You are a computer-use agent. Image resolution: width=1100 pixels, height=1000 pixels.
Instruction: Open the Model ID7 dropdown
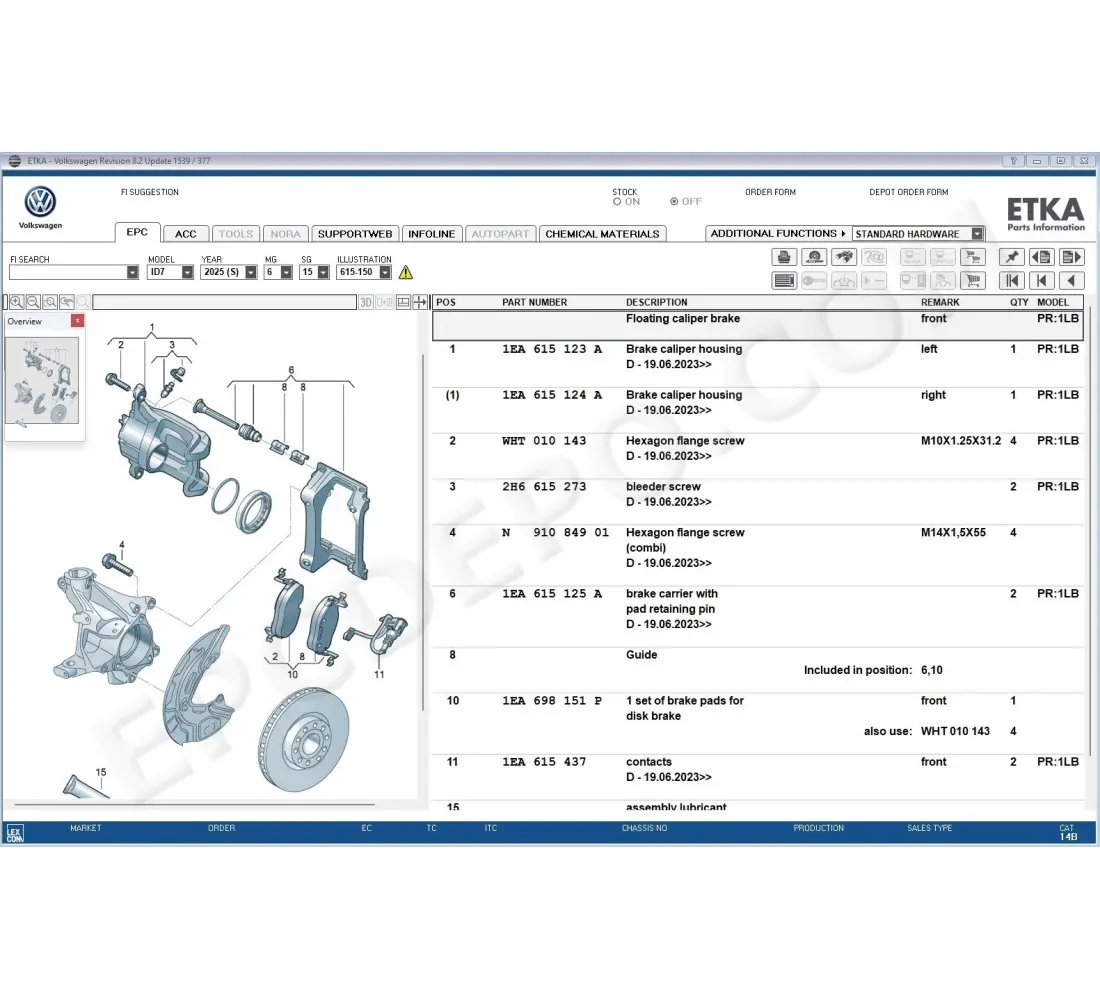(187, 272)
